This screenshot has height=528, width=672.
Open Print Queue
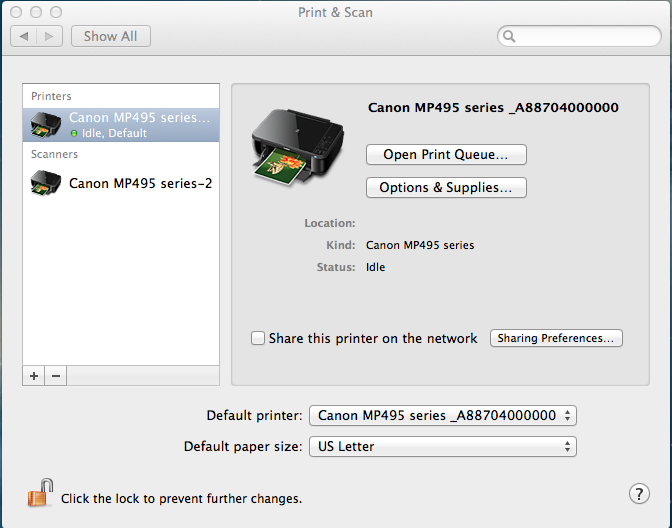[x=446, y=154]
